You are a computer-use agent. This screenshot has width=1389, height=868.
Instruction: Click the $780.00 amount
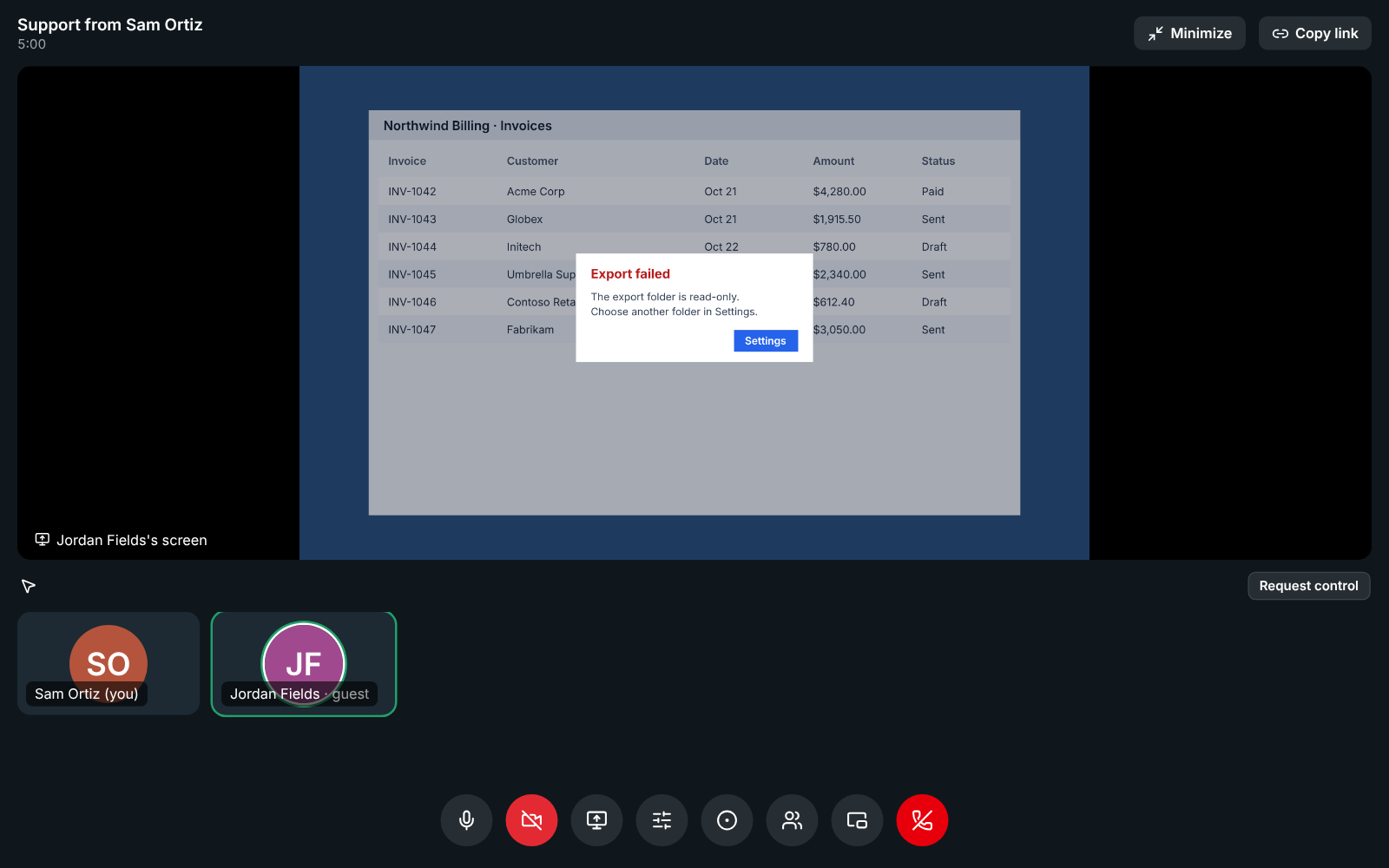click(834, 247)
